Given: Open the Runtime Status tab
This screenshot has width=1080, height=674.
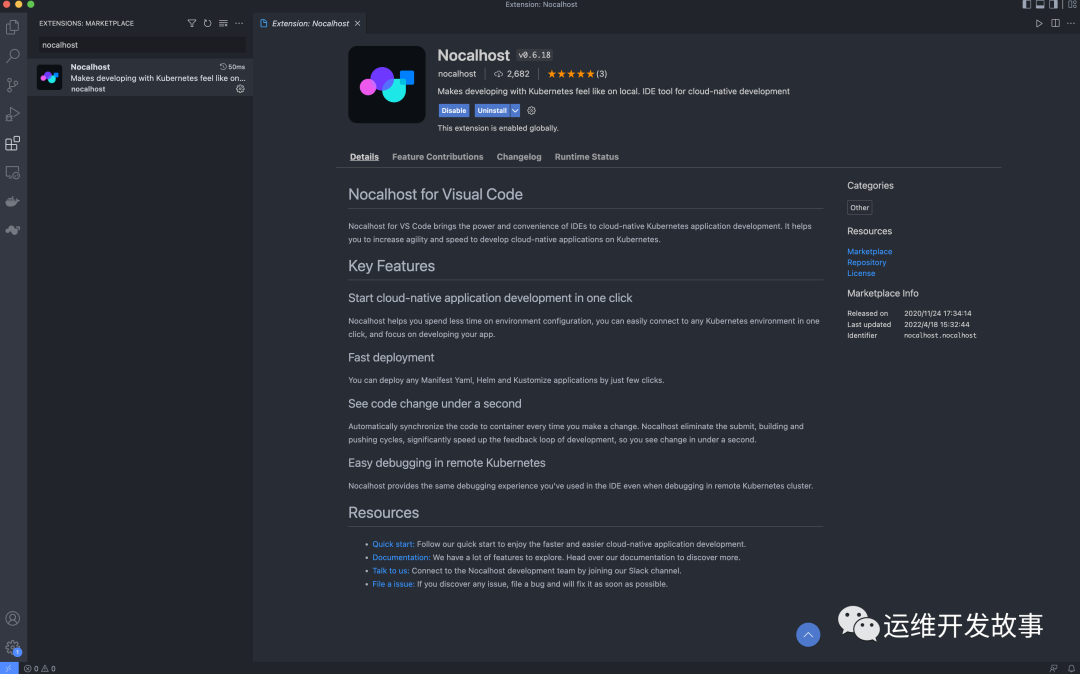Looking at the screenshot, I should point(587,157).
